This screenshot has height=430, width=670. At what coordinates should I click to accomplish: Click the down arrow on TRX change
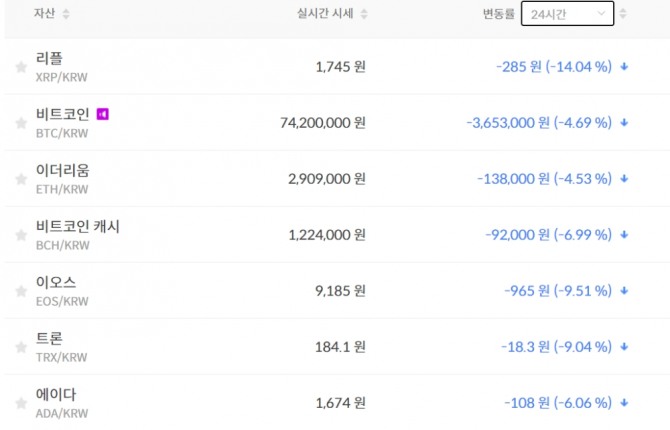[624, 347]
